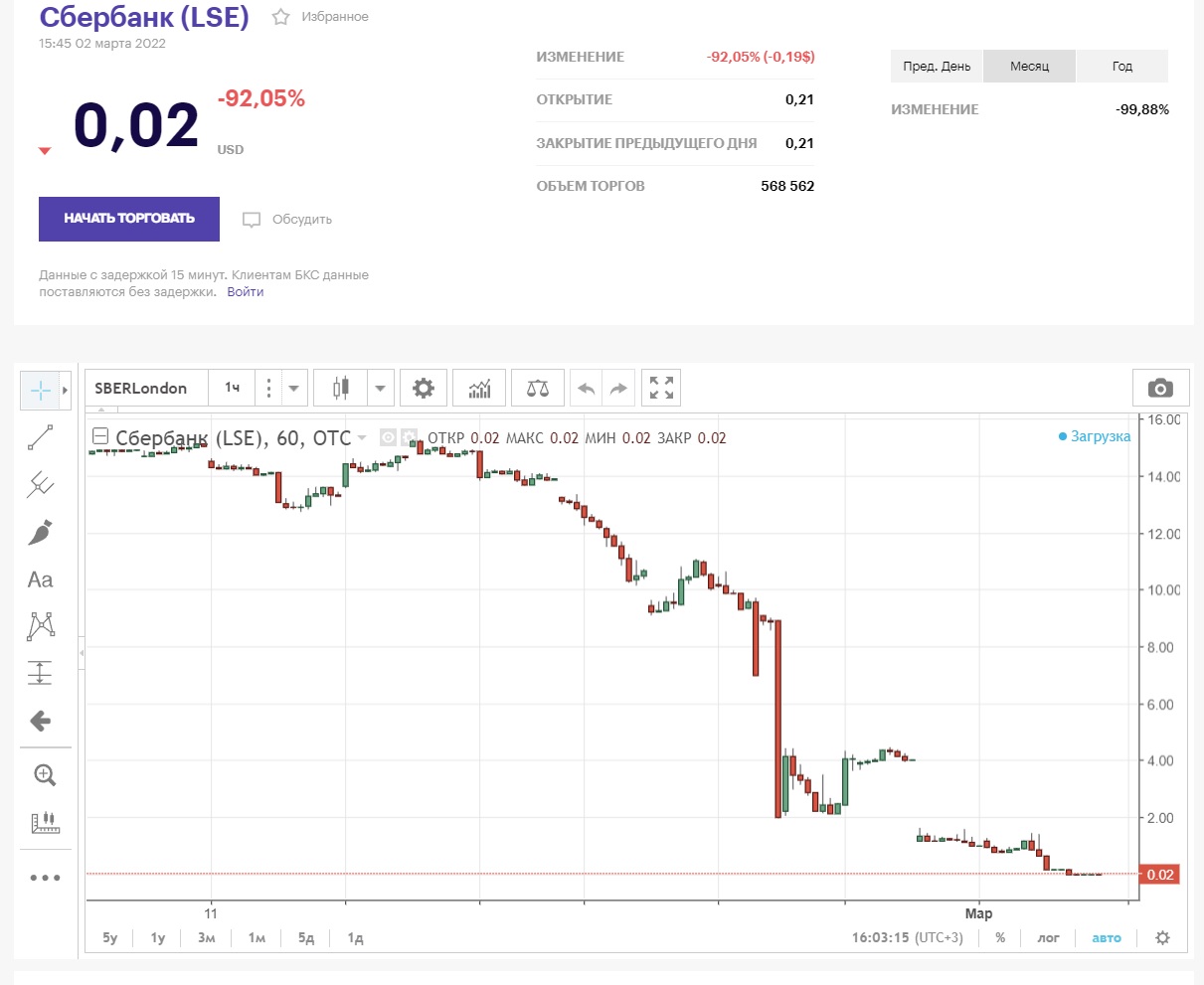Select the 1м time range
The width and height of the screenshot is (1204, 985).
click(x=257, y=938)
